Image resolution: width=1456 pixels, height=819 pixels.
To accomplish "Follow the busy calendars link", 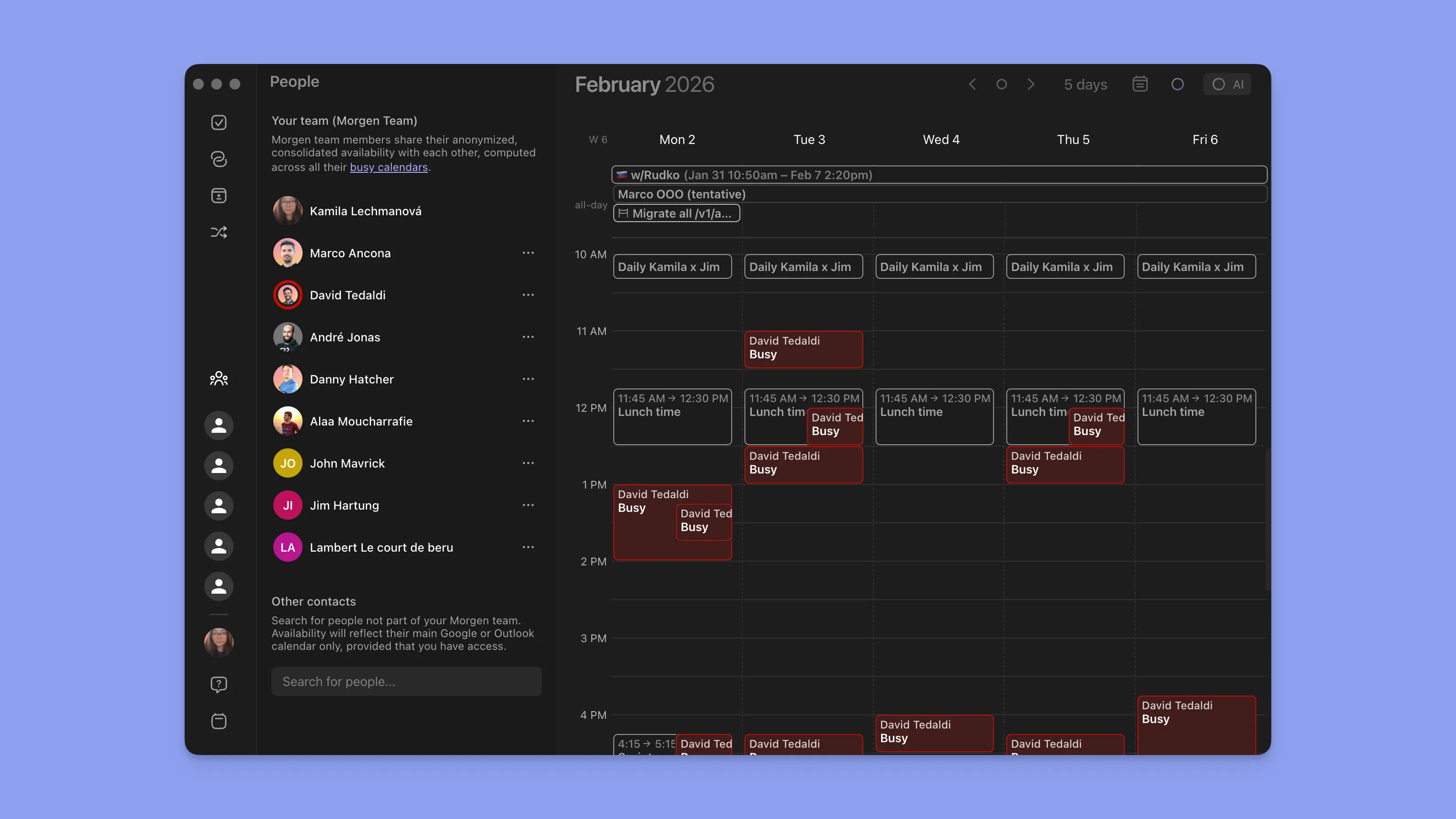I will (x=389, y=167).
